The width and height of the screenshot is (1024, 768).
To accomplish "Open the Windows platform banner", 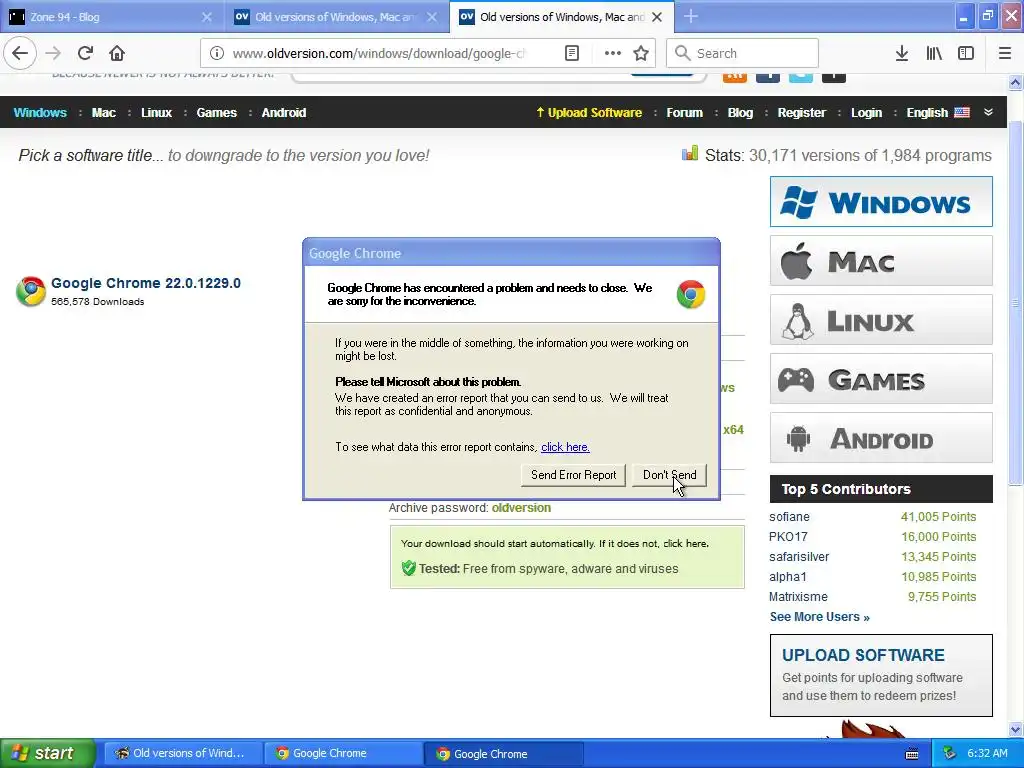I will click(x=881, y=202).
